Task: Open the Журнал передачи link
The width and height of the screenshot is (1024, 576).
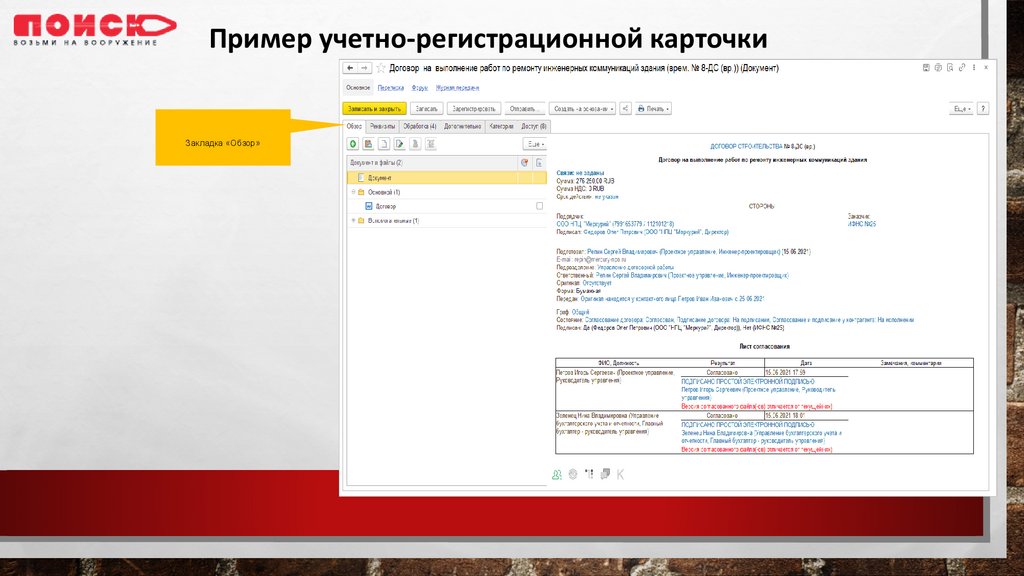Action: click(x=457, y=88)
